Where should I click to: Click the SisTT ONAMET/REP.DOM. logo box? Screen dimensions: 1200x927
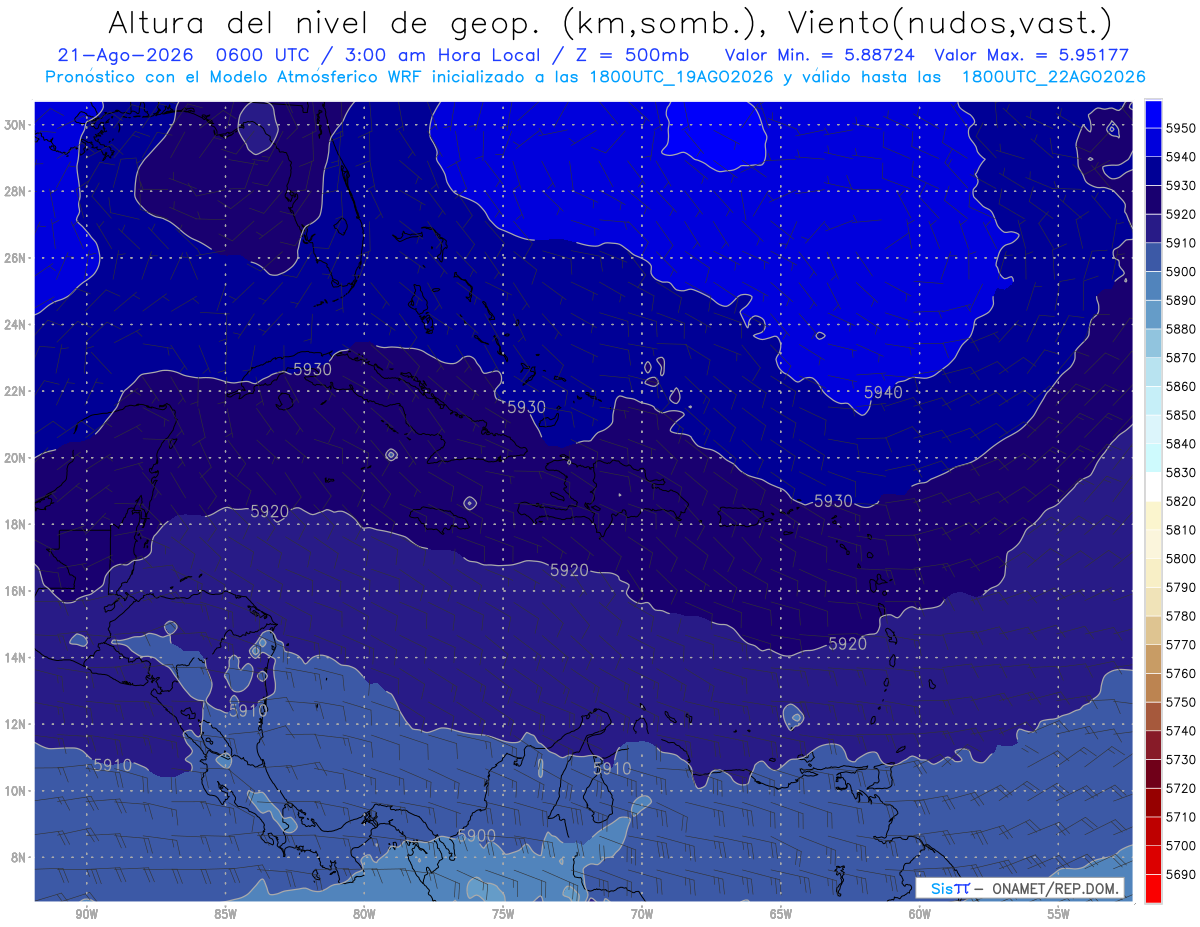(1020, 889)
